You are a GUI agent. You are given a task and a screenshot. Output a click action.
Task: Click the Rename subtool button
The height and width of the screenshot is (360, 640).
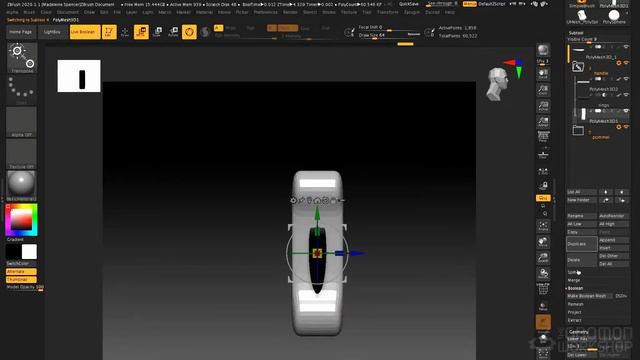pos(582,216)
